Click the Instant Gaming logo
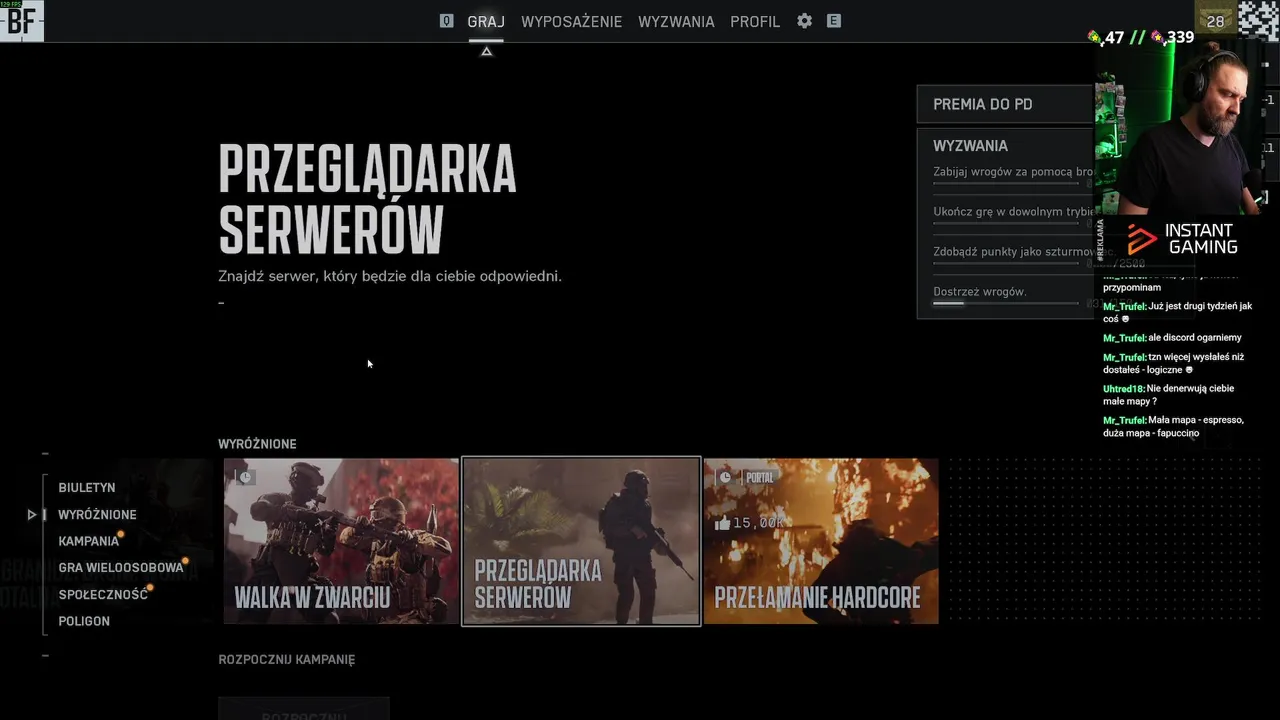Screen dimensions: 1280x720 pos(1181,240)
